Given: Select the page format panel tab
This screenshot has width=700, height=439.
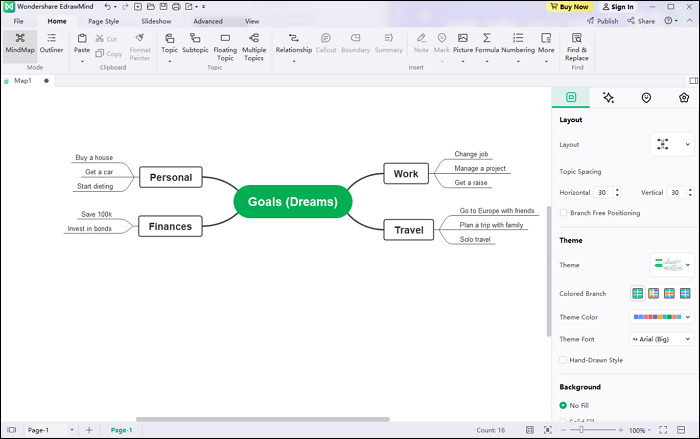Looking at the screenshot, I should click(x=571, y=97).
